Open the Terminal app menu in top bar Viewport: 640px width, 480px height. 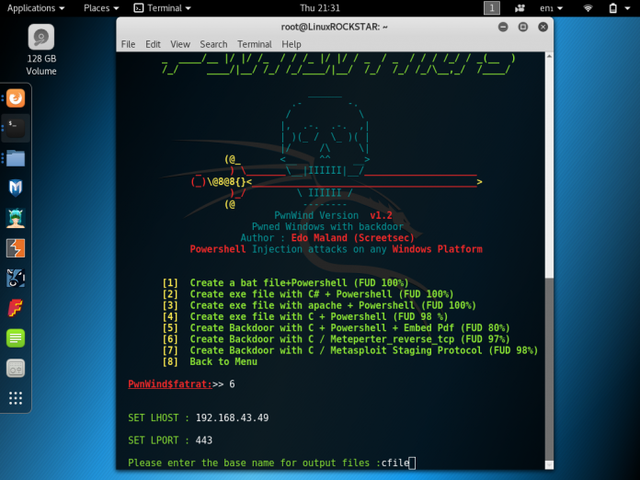pyautogui.click(x=162, y=8)
